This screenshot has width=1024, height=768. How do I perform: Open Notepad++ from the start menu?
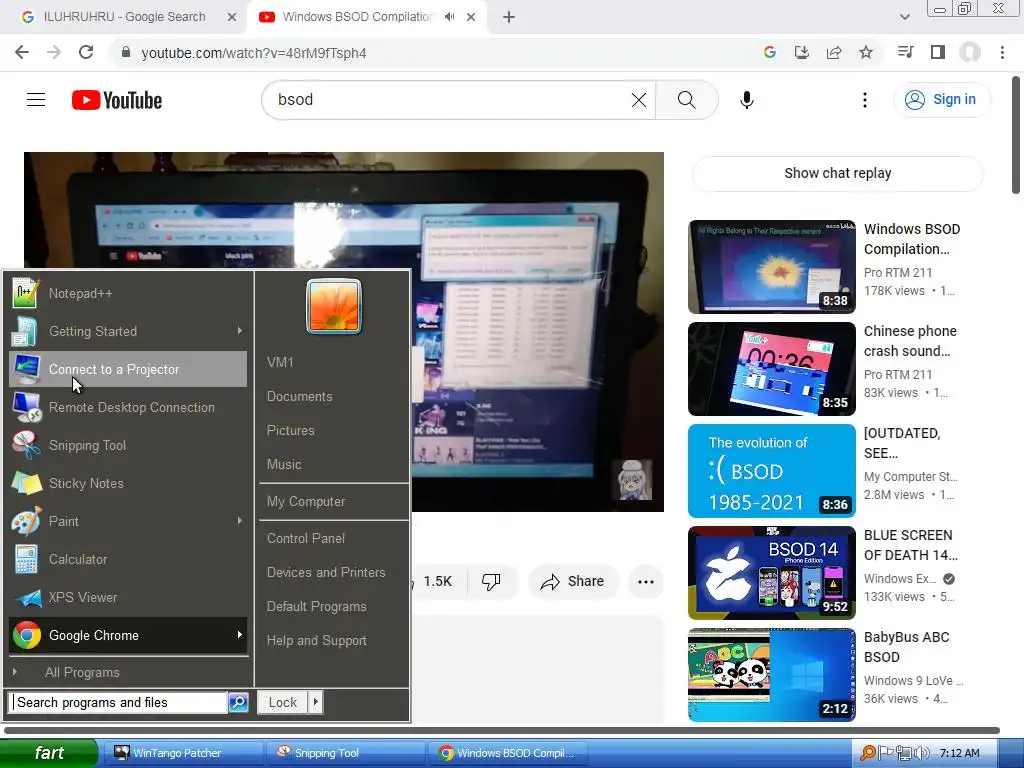pyautogui.click(x=128, y=294)
